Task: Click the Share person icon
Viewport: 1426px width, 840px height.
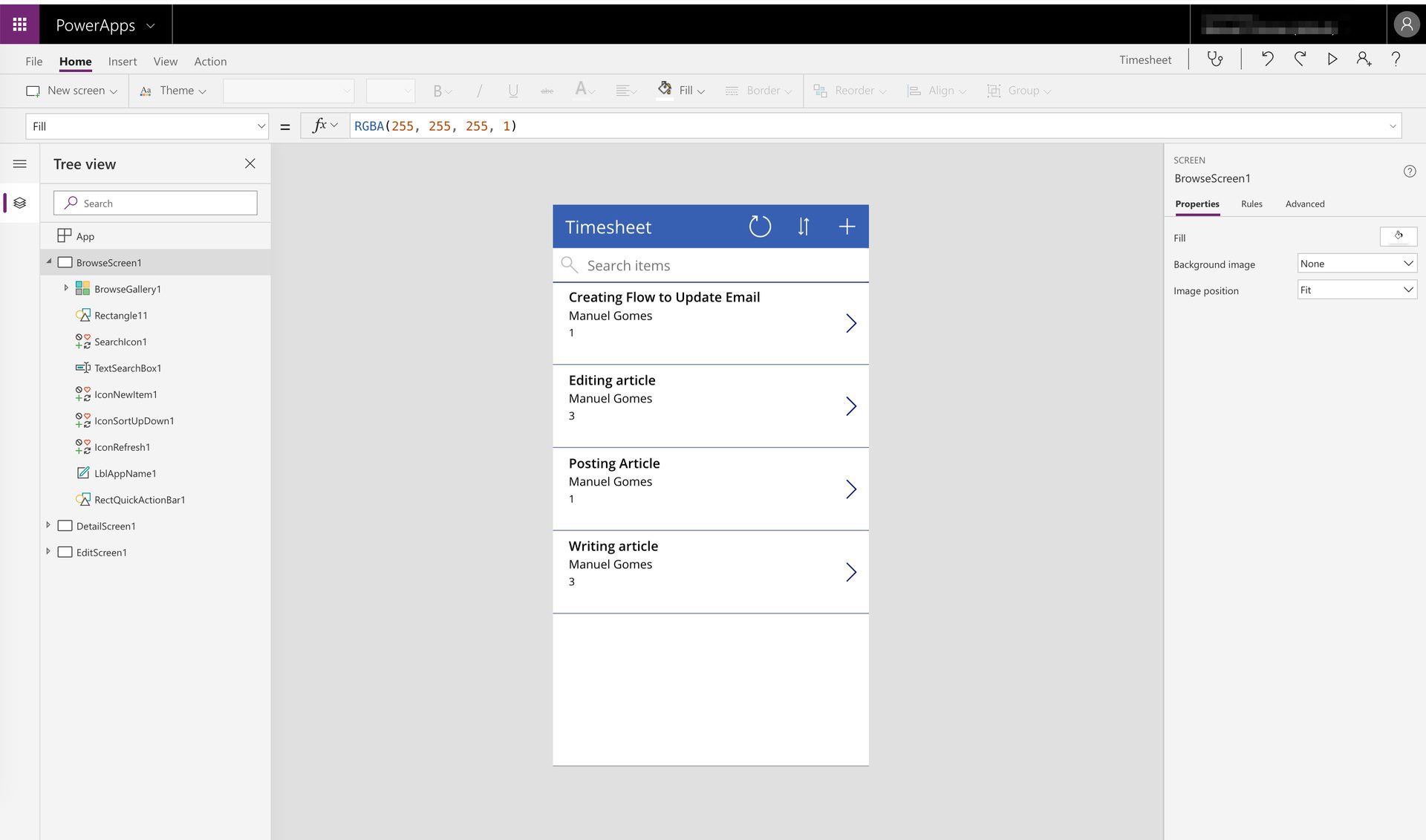Action: (x=1364, y=59)
